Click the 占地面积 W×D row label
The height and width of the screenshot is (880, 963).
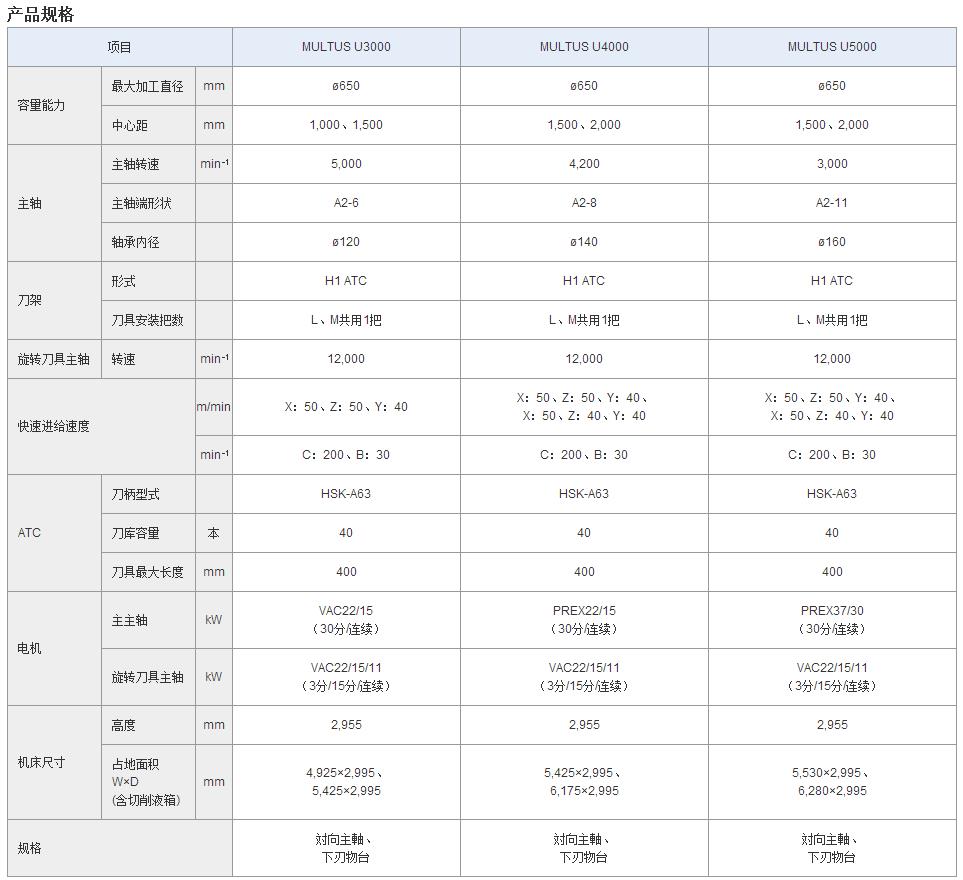[x=146, y=782]
